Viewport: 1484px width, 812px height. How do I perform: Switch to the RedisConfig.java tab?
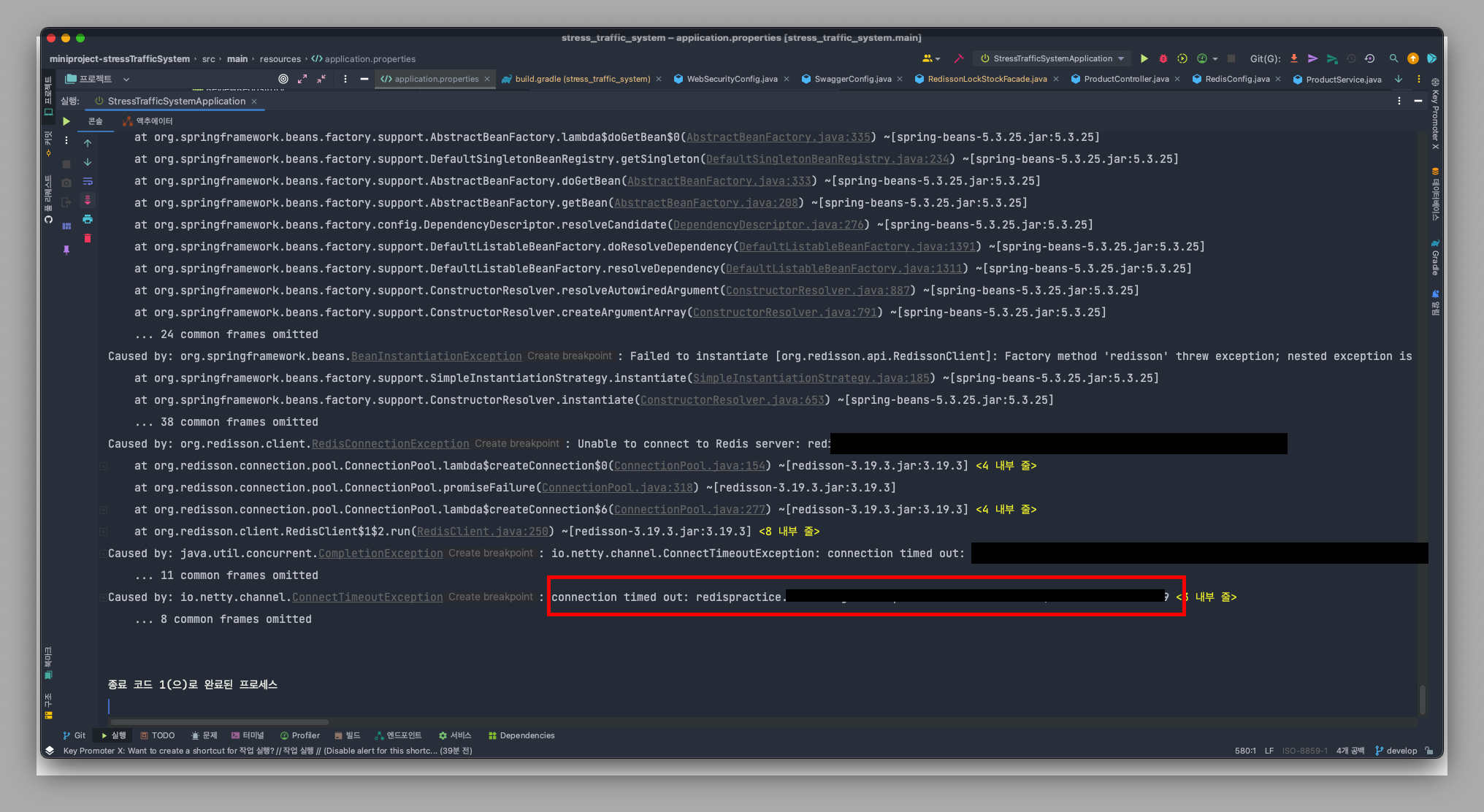pos(1236,79)
